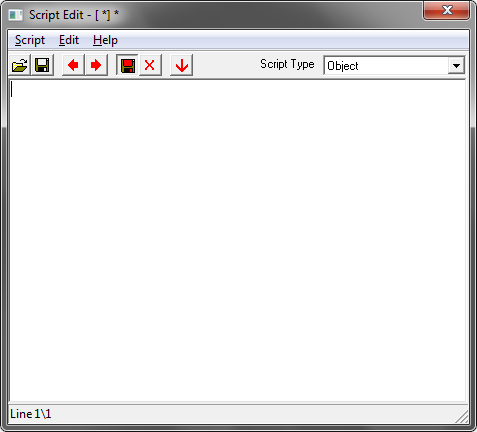The width and height of the screenshot is (477, 432).
Task: Click blank toolbar space beside the down arrow
Action: pyautogui.click(x=226, y=65)
